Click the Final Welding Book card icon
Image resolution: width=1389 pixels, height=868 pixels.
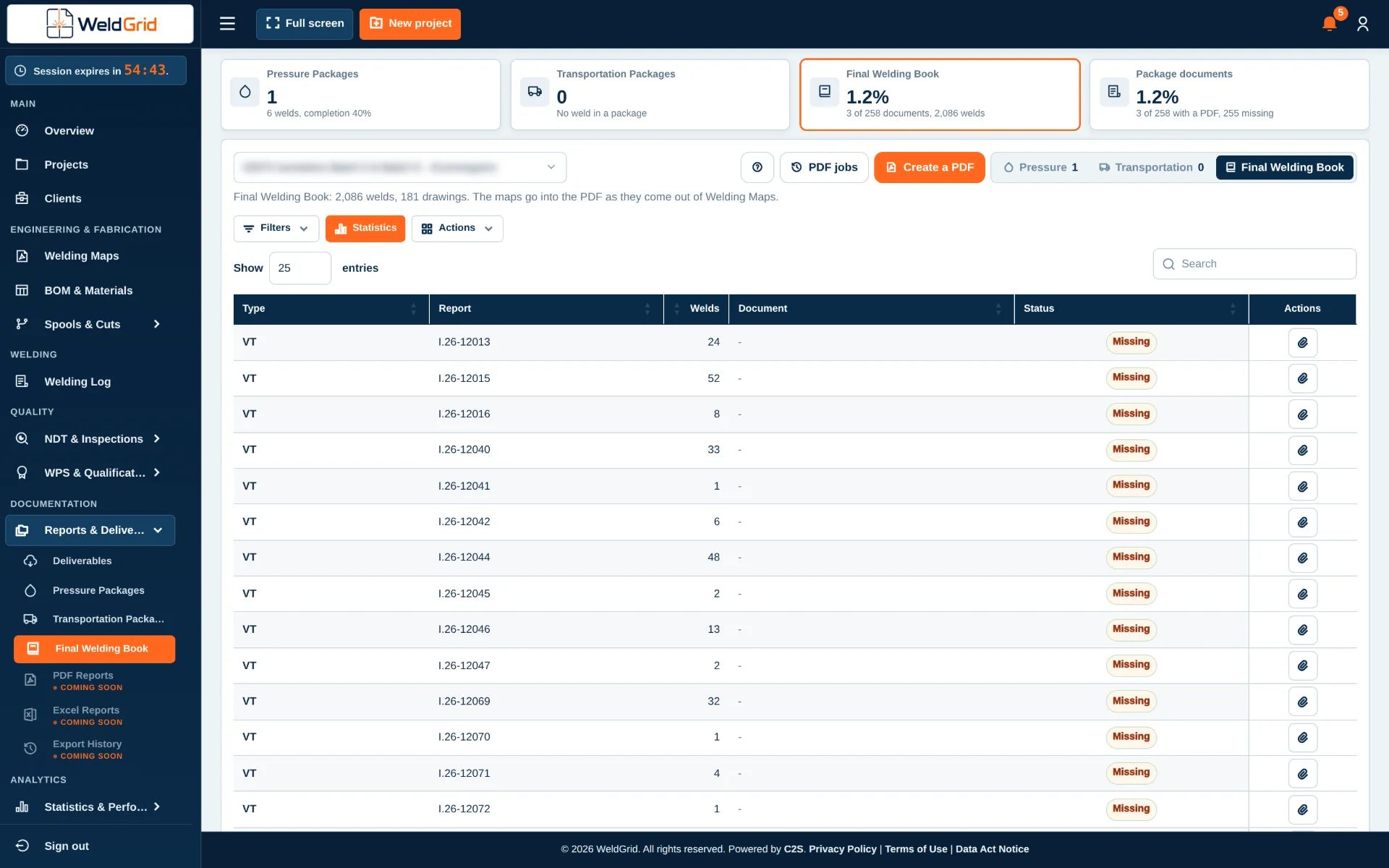(824, 92)
